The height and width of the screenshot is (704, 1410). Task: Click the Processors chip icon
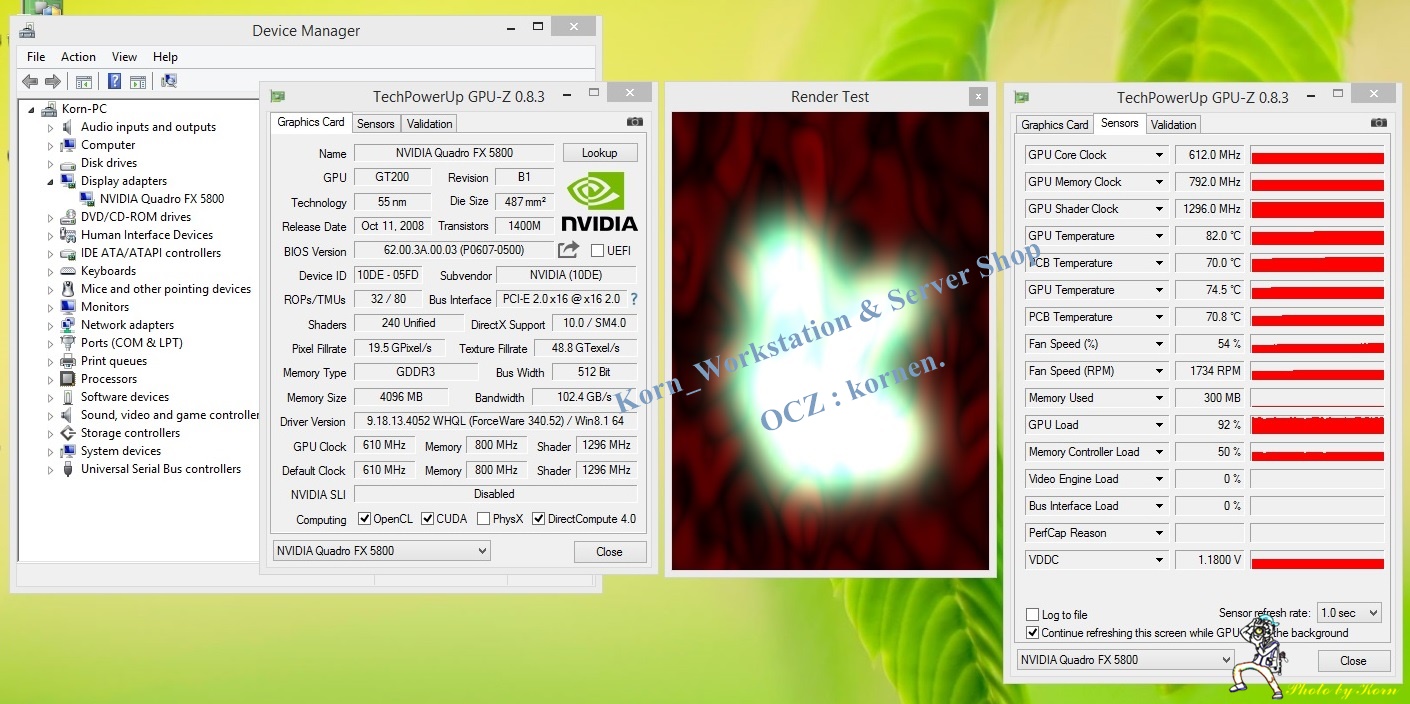[68, 379]
